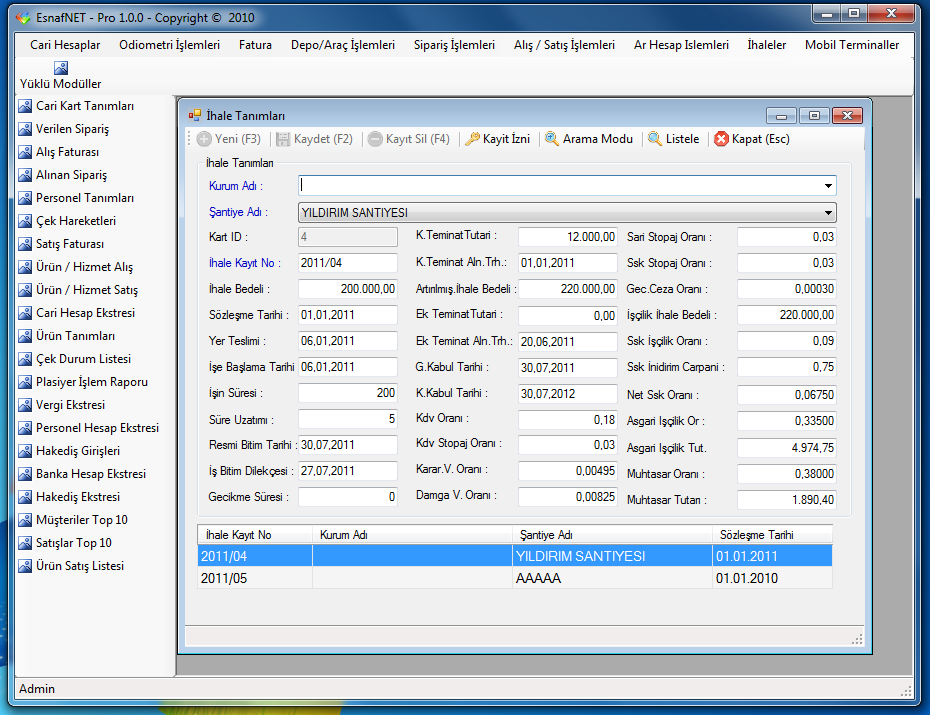Click the icon beside Ürün Tanımları
The width and height of the screenshot is (930, 715).
pyautogui.click(x=25, y=336)
